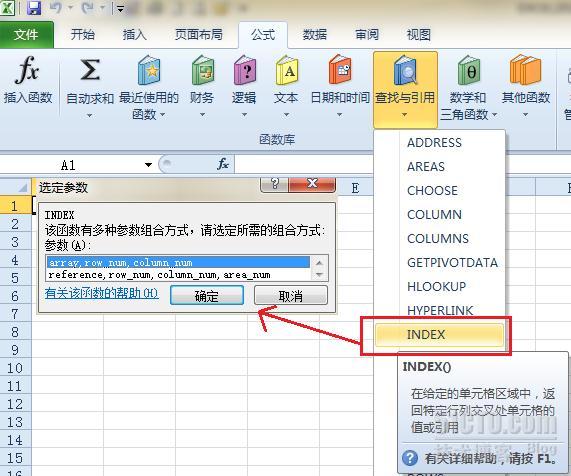Switch to the Data (数据) tab

point(315,35)
